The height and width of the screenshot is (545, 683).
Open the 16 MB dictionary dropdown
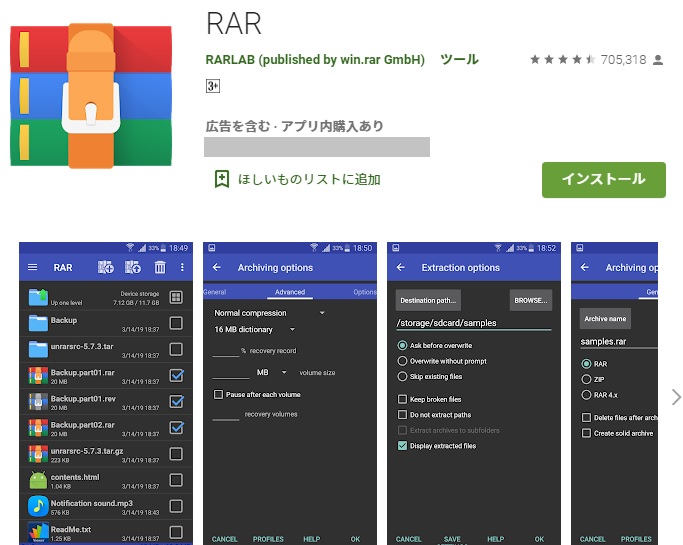click(254, 329)
